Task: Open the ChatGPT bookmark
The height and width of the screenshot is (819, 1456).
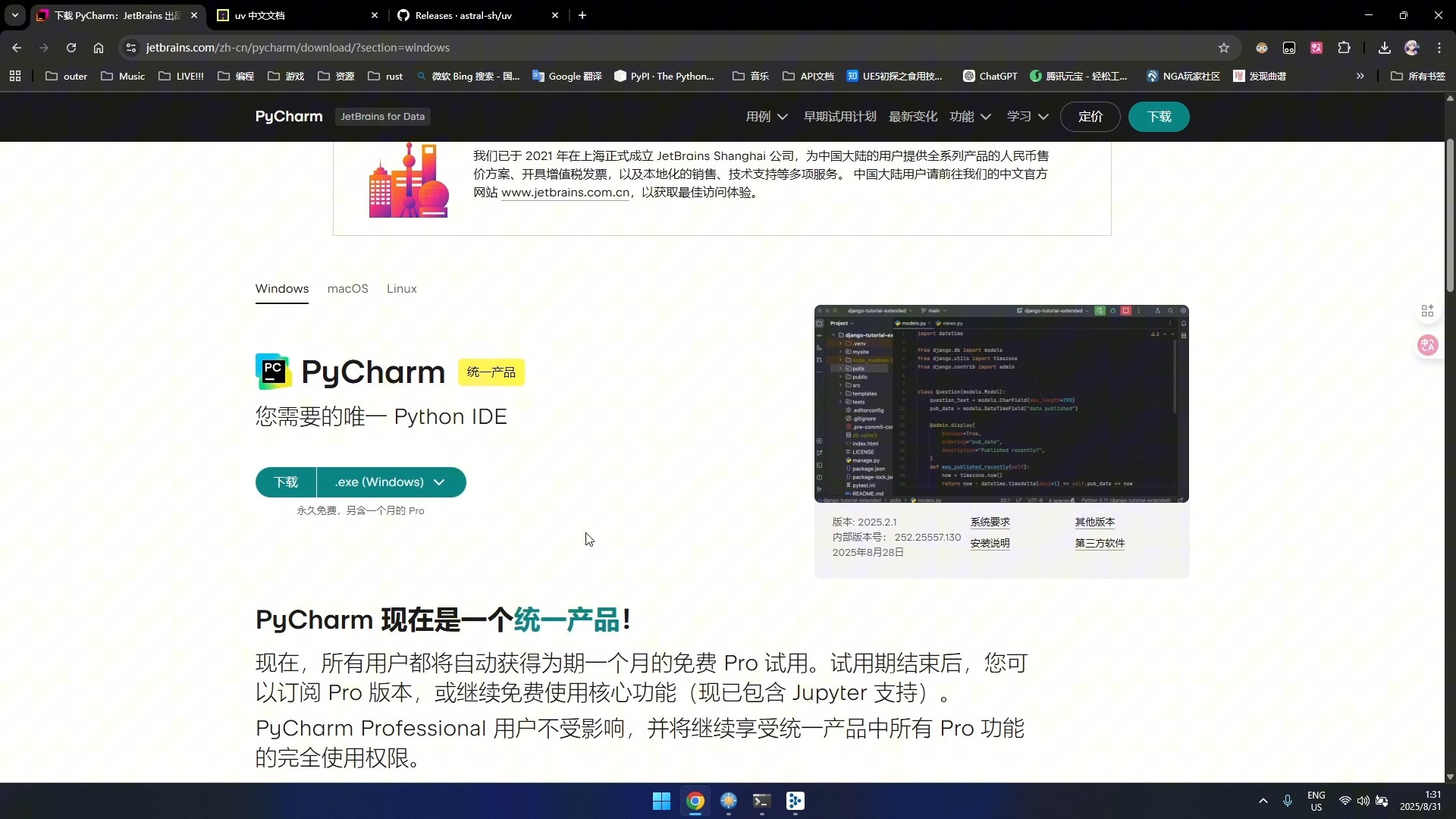Action: click(990, 76)
